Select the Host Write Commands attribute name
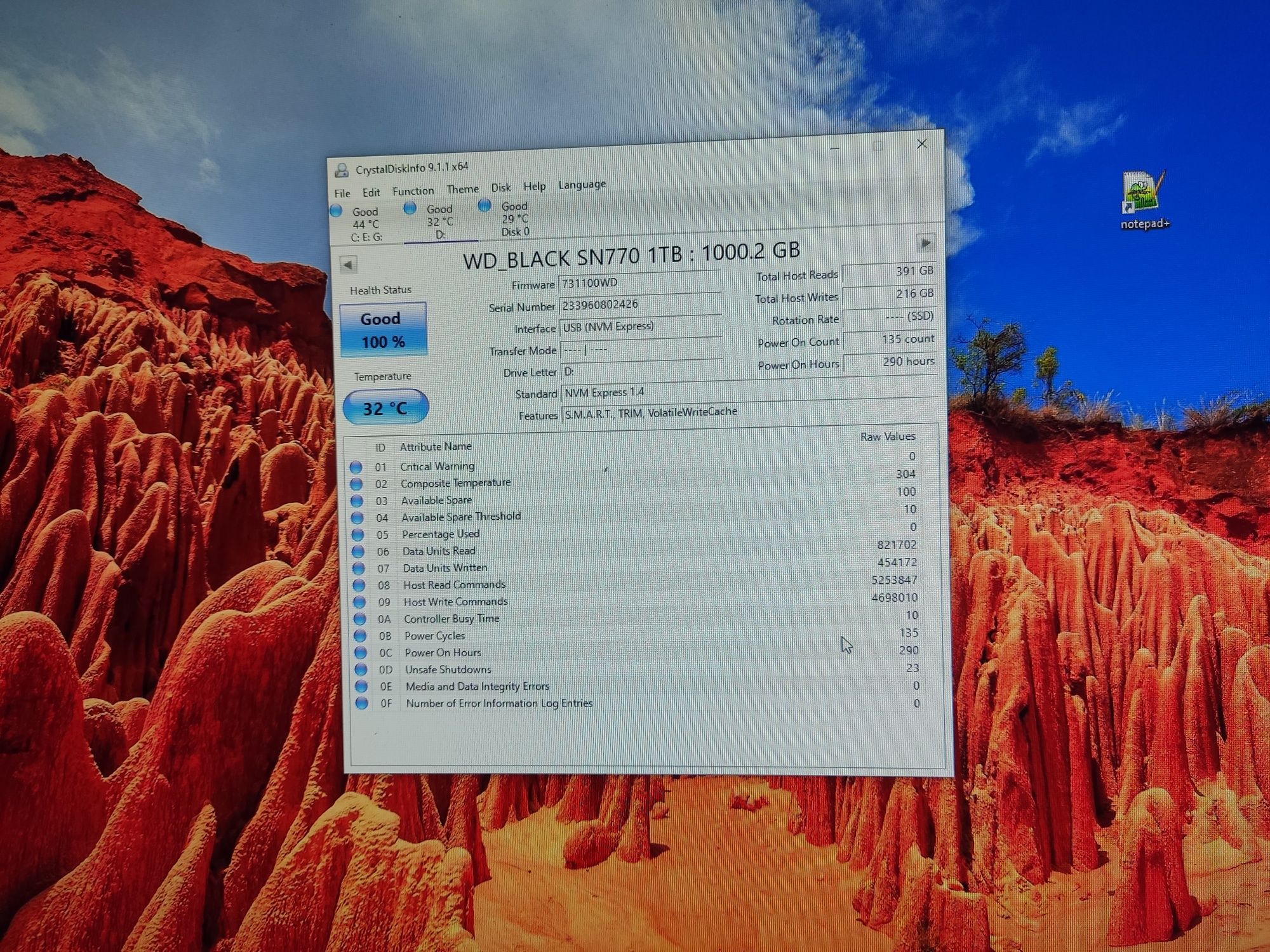1270x952 pixels. click(455, 602)
